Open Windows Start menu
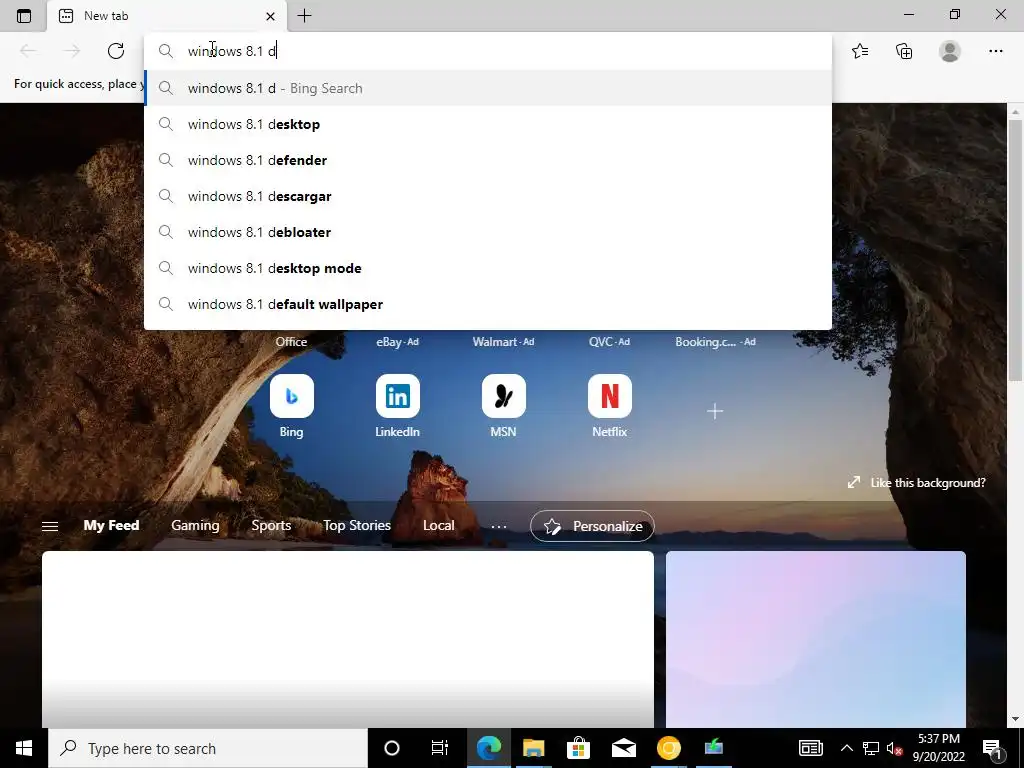This screenshot has height=768, width=1024. tap(24, 748)
